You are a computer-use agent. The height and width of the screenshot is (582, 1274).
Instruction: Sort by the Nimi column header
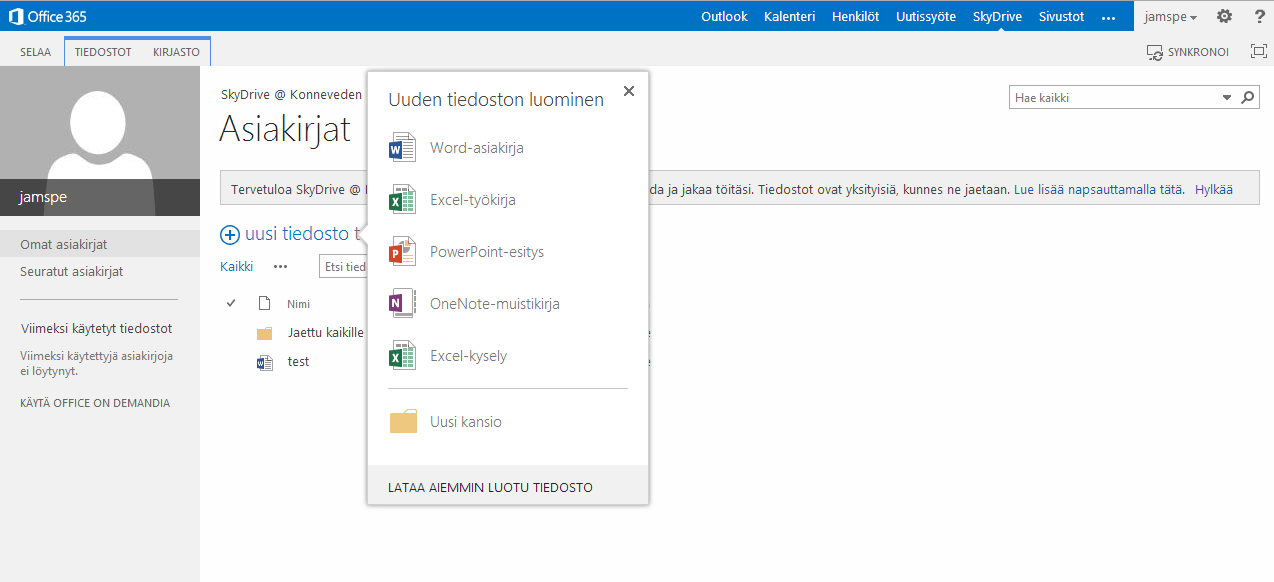[x=298, y=304]
